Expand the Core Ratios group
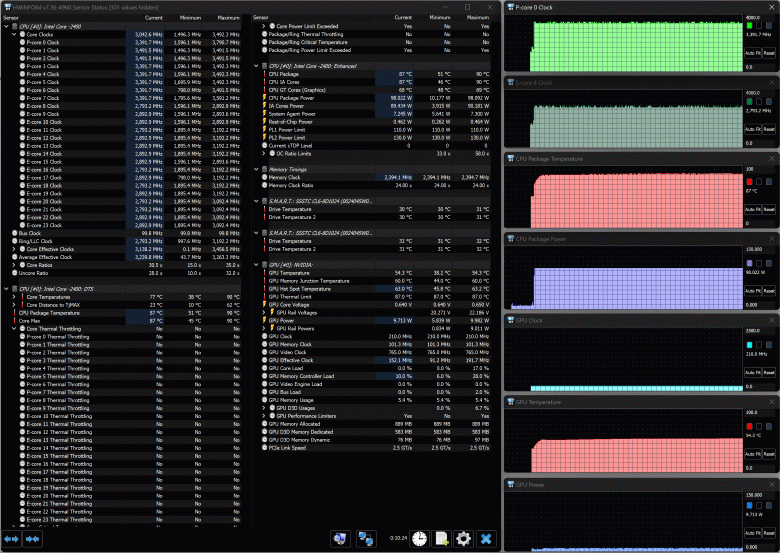Image resolution: width=780 pixels, height=553 pixels. click(14, 265)
